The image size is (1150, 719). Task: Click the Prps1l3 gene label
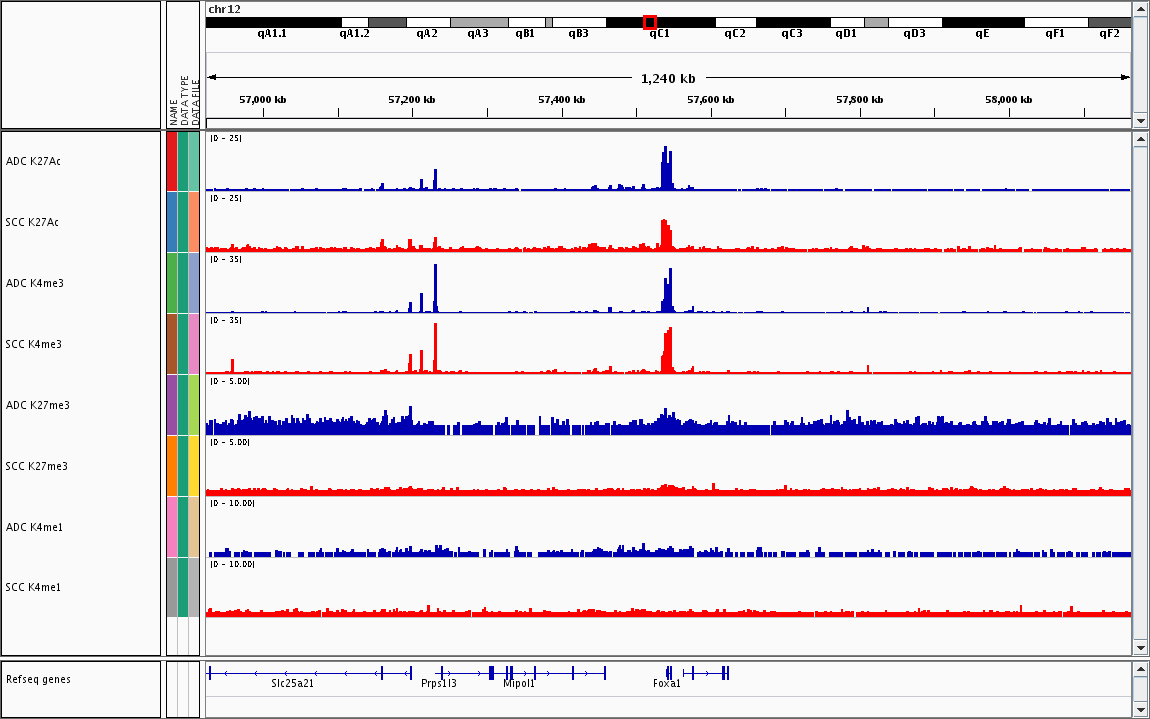click(439, 684)
